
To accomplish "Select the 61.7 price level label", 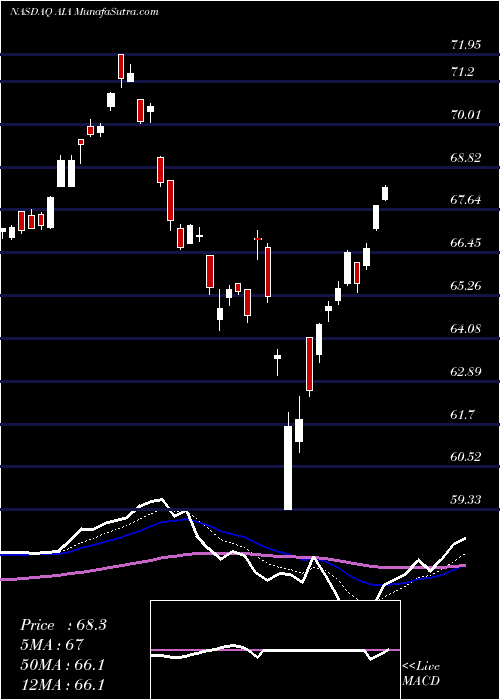I will (x=463, y=415).
